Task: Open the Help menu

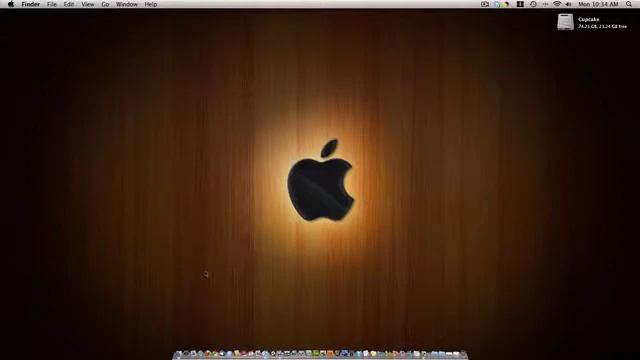Action: (x=151, y=4)
